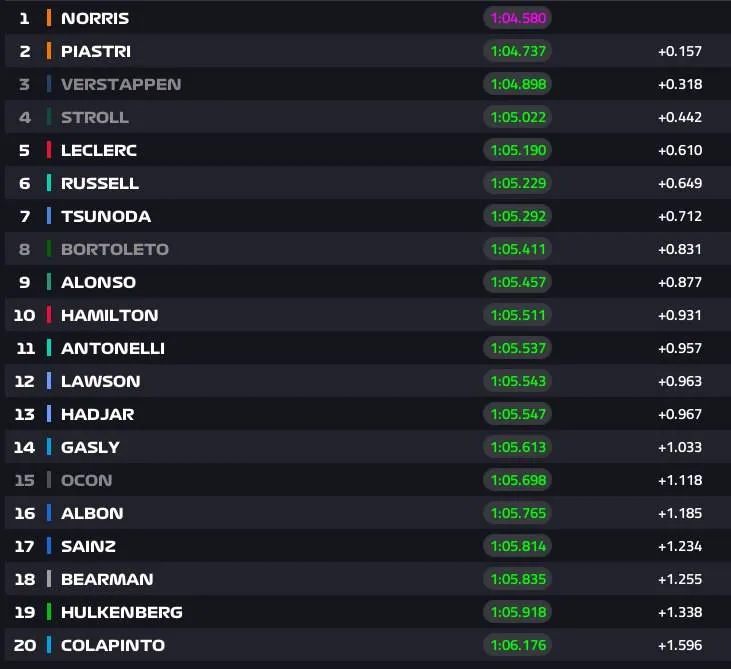Click Tsunoda's +0.712 gap value
This screenshot has height=669, width=731.
[x=680, y=216]
